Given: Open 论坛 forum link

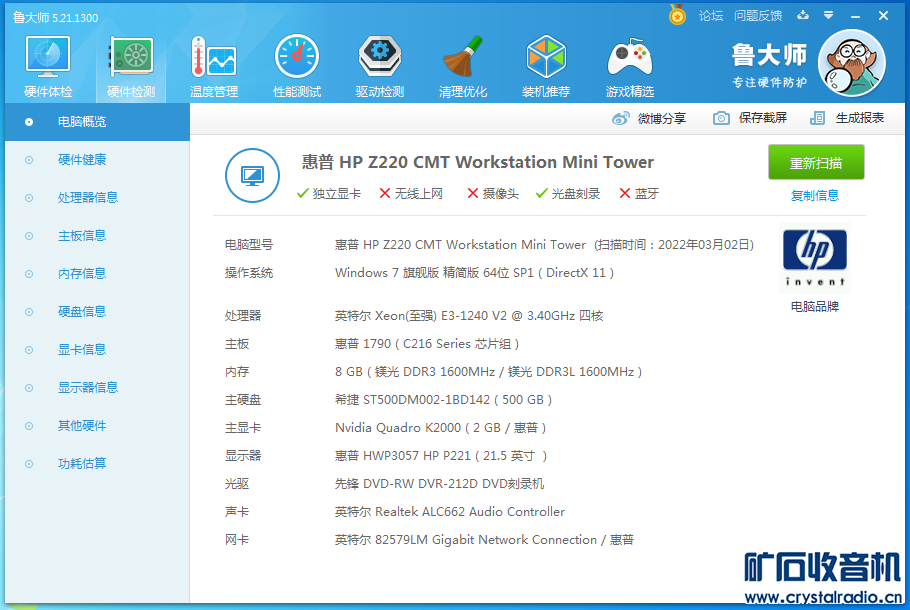Looking at the screenshot, I should point(711,16).
